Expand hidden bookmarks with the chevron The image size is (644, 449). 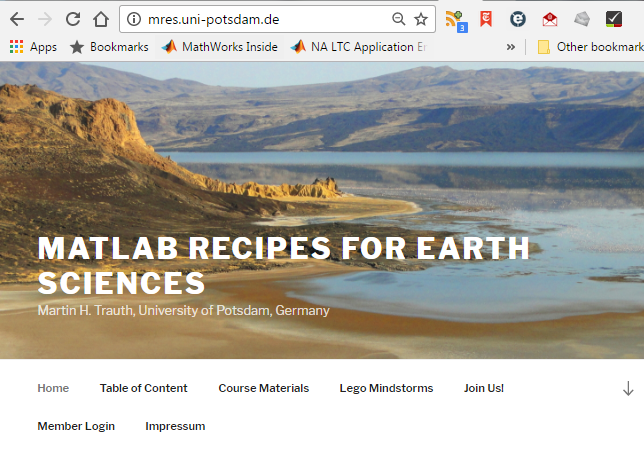point(511,47)
